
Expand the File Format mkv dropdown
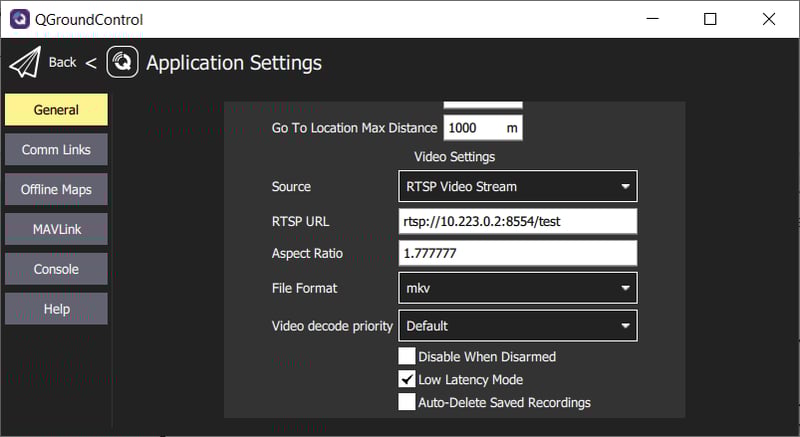pyautogui.click(x=517, y=288)
